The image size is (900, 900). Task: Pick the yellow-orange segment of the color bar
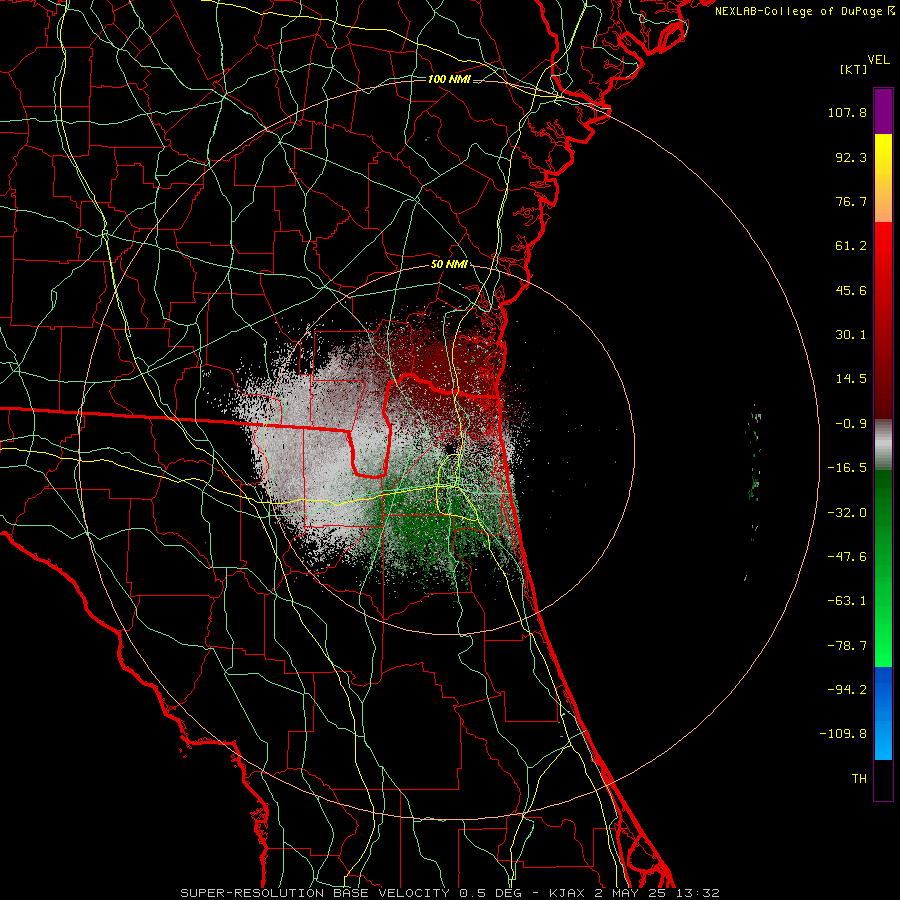pos(883,178)
